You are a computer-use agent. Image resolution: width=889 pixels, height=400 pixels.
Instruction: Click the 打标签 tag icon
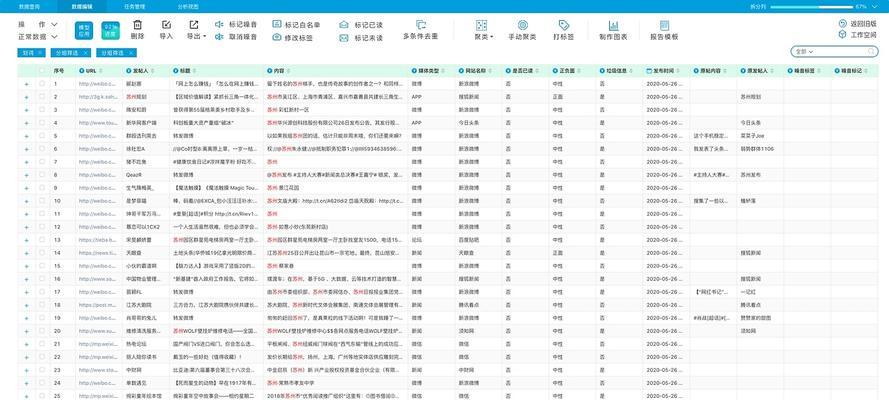click(x=564, y=25)
